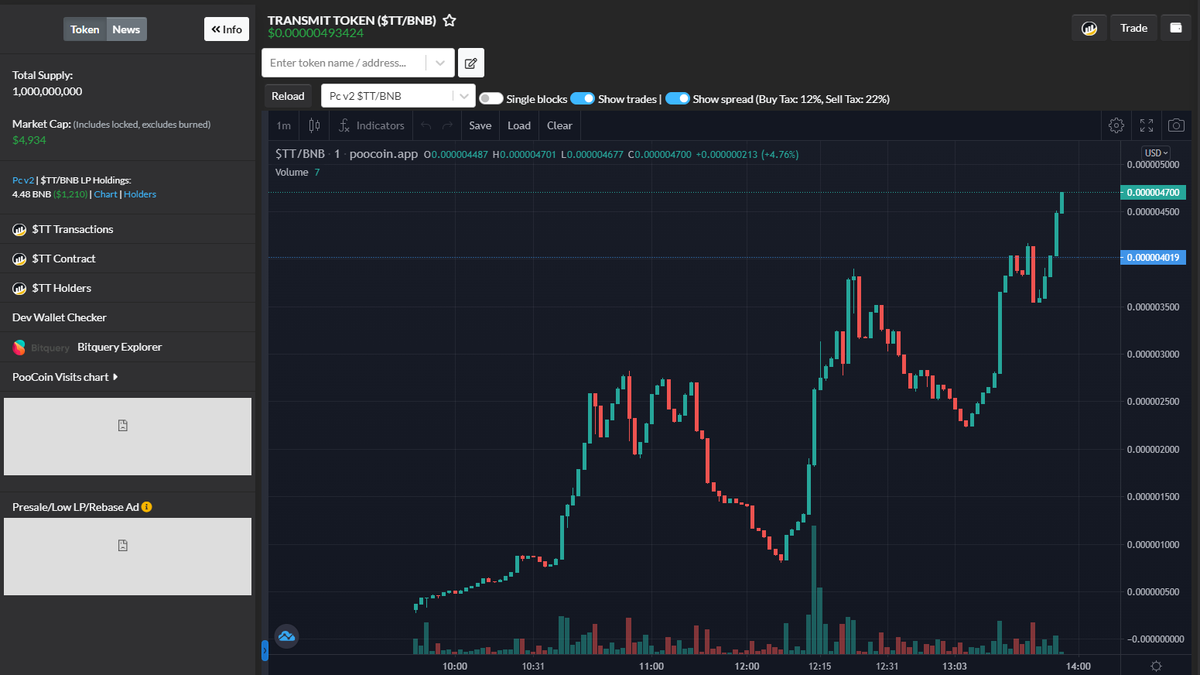Screen dimensions: 1200x675
Task: Click the current price label 0.000004700
Action: coord(1152,192)
